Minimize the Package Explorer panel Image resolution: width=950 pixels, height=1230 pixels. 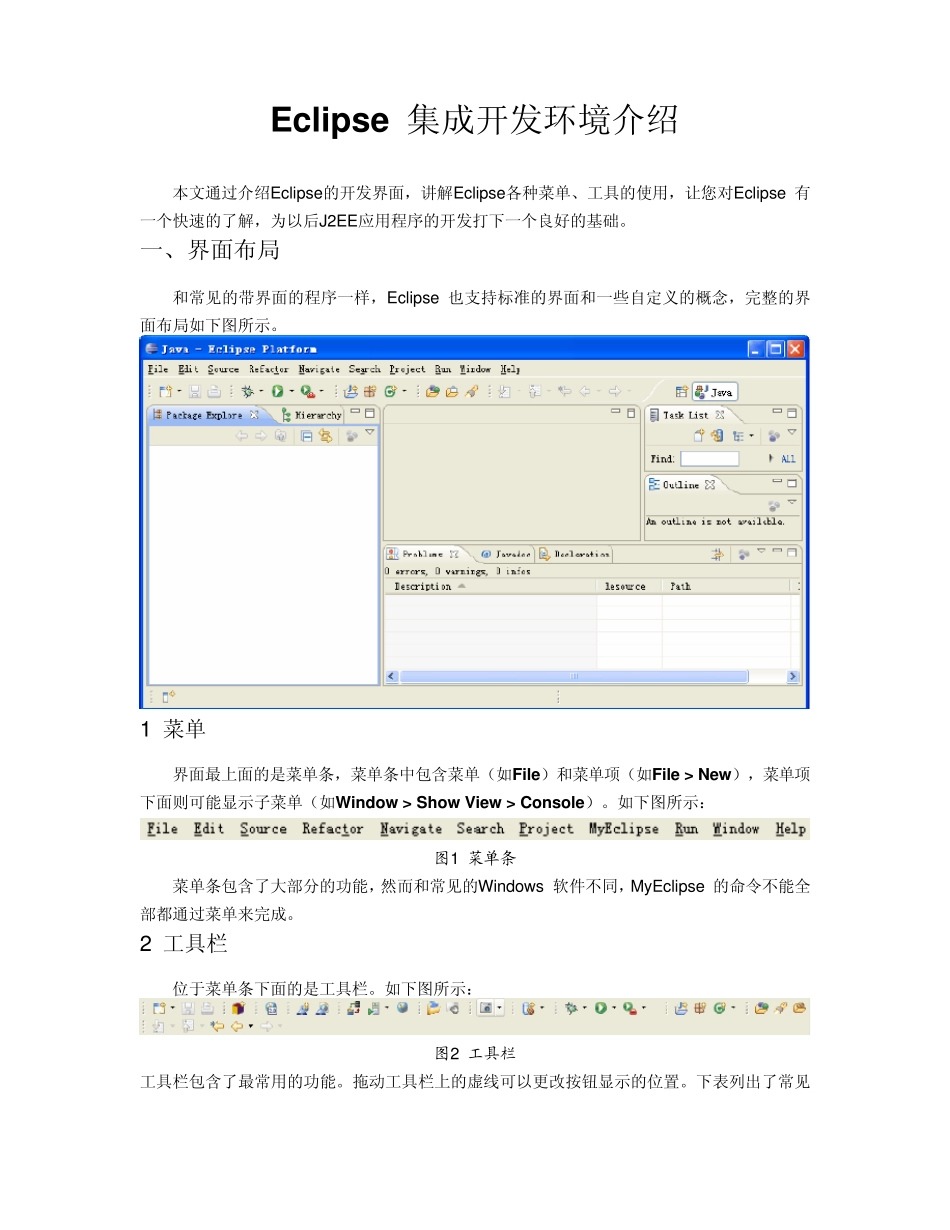(355, 412)
